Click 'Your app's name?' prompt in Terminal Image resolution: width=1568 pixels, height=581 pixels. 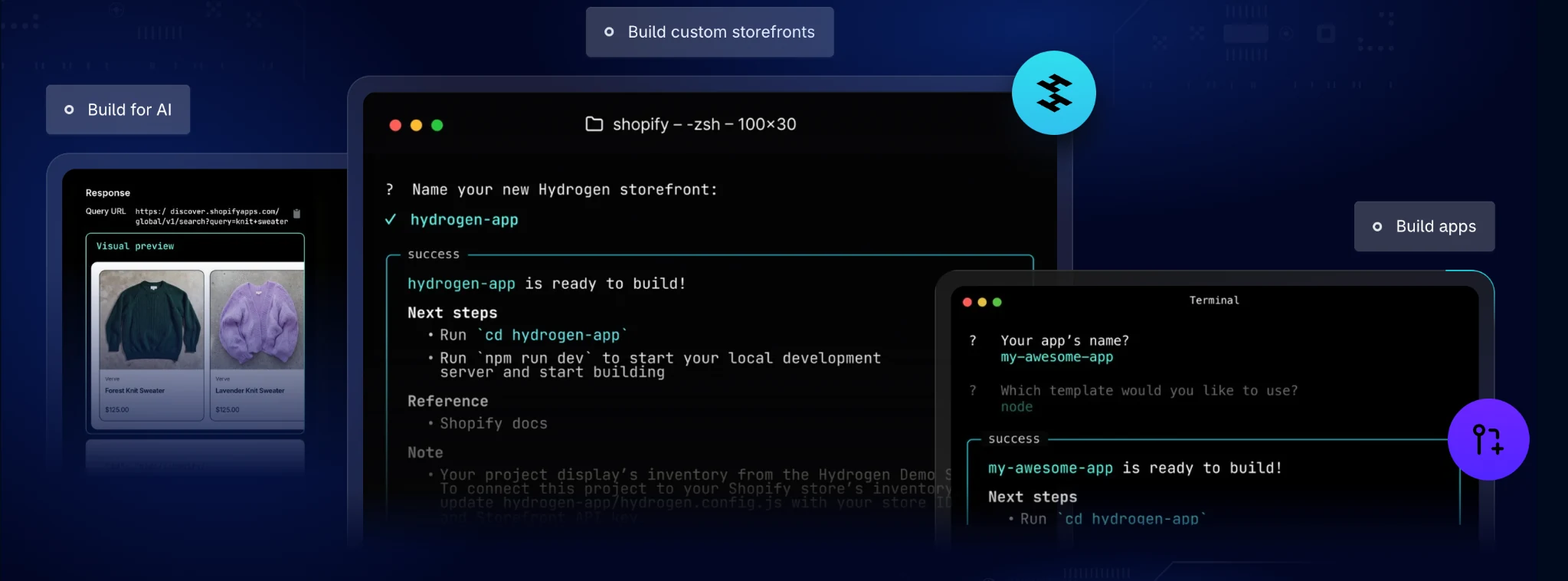(1064, 341)
